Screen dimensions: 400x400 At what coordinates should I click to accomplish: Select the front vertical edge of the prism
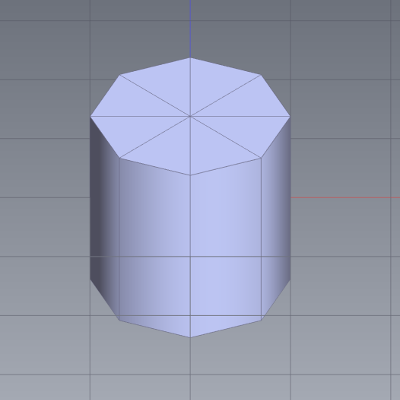pos(190,256)
